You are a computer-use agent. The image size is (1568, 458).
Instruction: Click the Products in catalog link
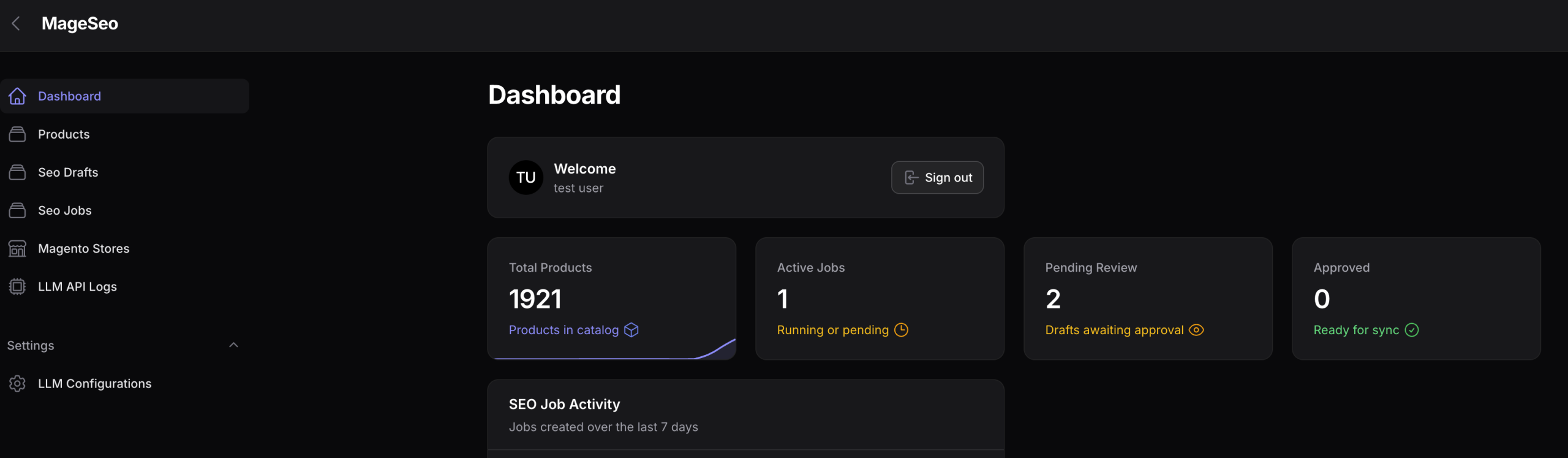click(563, 330)
